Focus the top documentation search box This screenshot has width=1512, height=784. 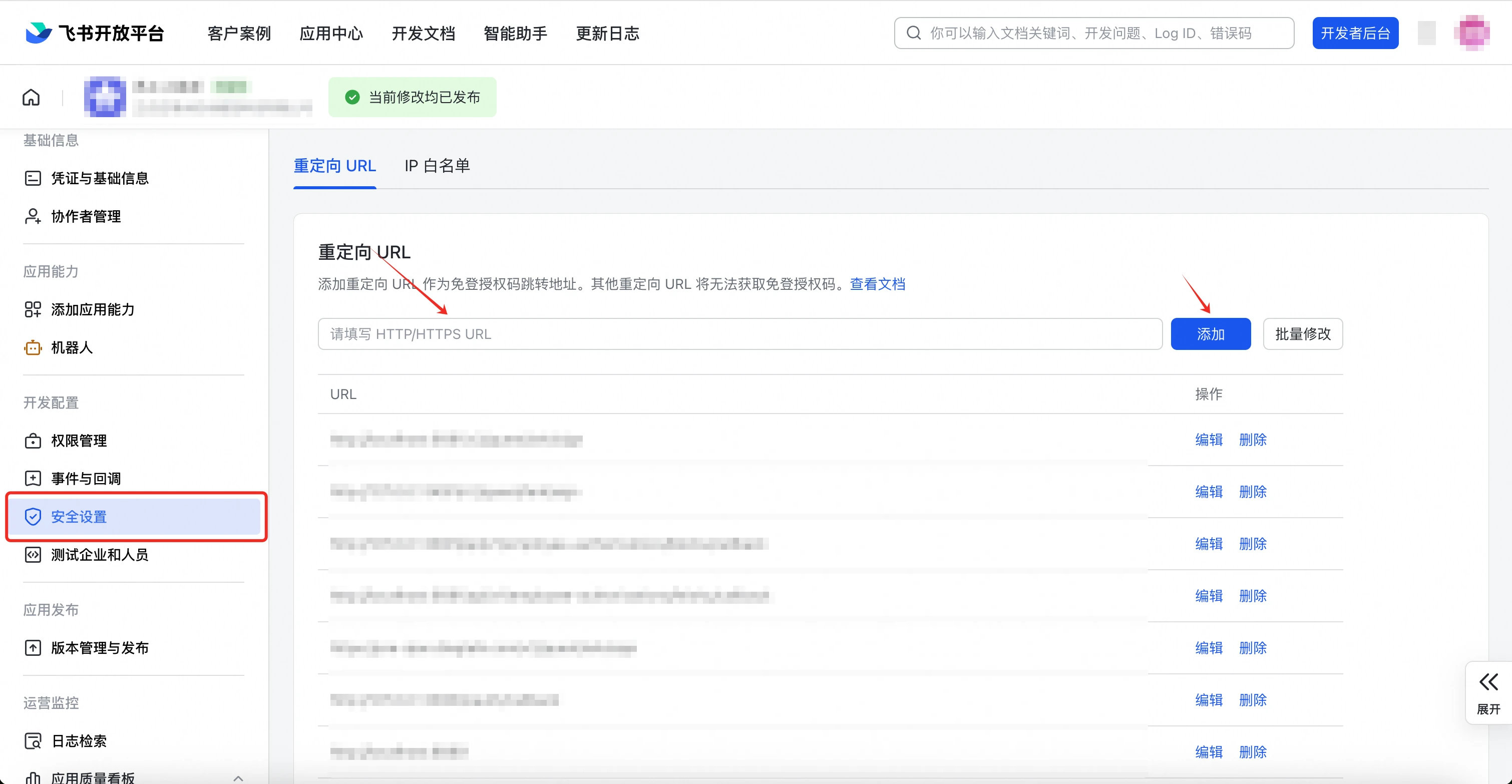coord(1093,33)
